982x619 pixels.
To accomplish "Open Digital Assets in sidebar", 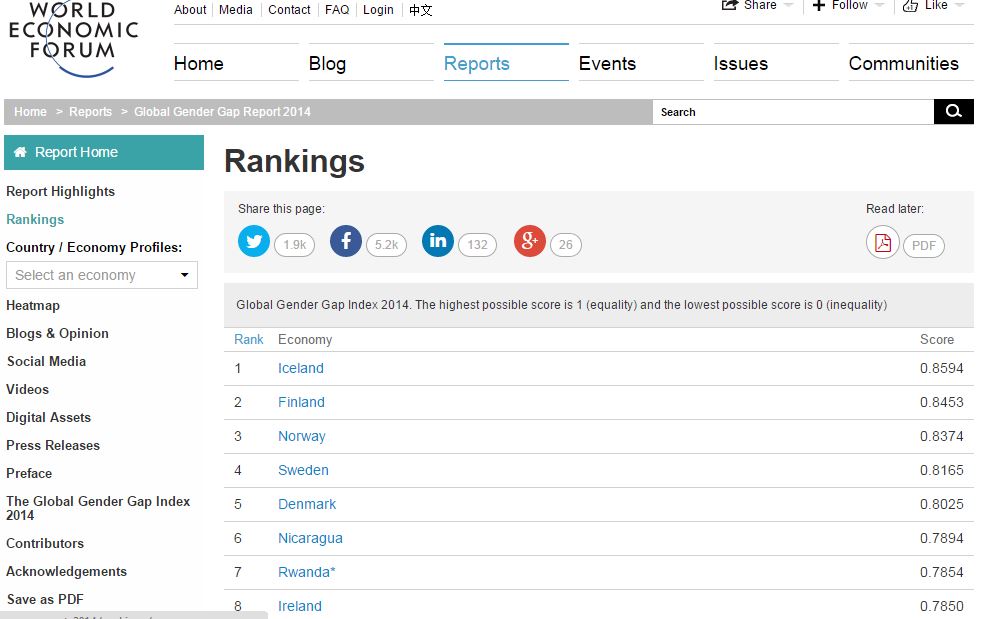I will pos(48,417).
